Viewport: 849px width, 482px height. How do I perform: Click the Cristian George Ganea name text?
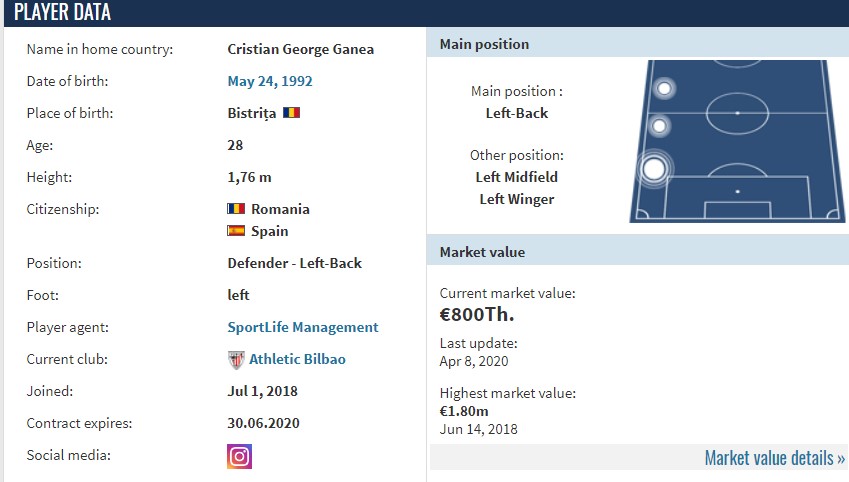click(301, 49)
